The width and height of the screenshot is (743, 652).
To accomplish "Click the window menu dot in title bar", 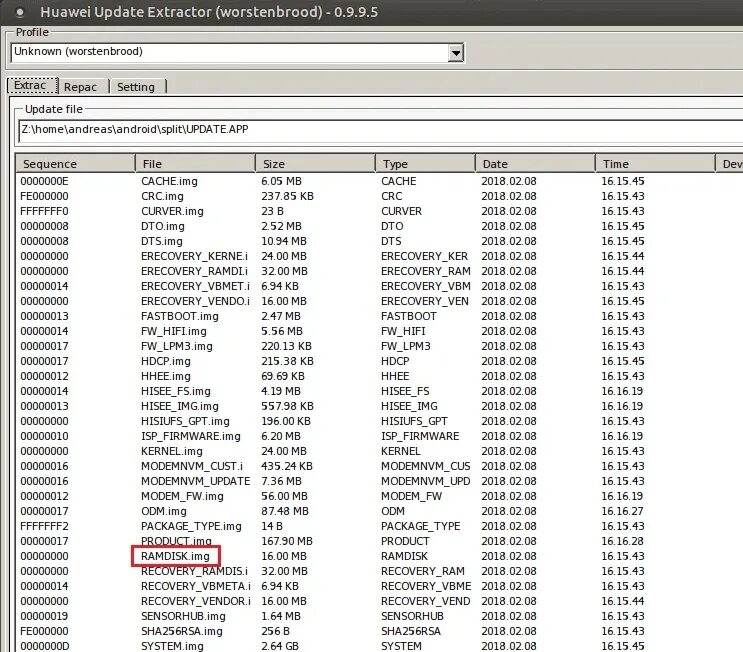I will (x=20, y=12).
